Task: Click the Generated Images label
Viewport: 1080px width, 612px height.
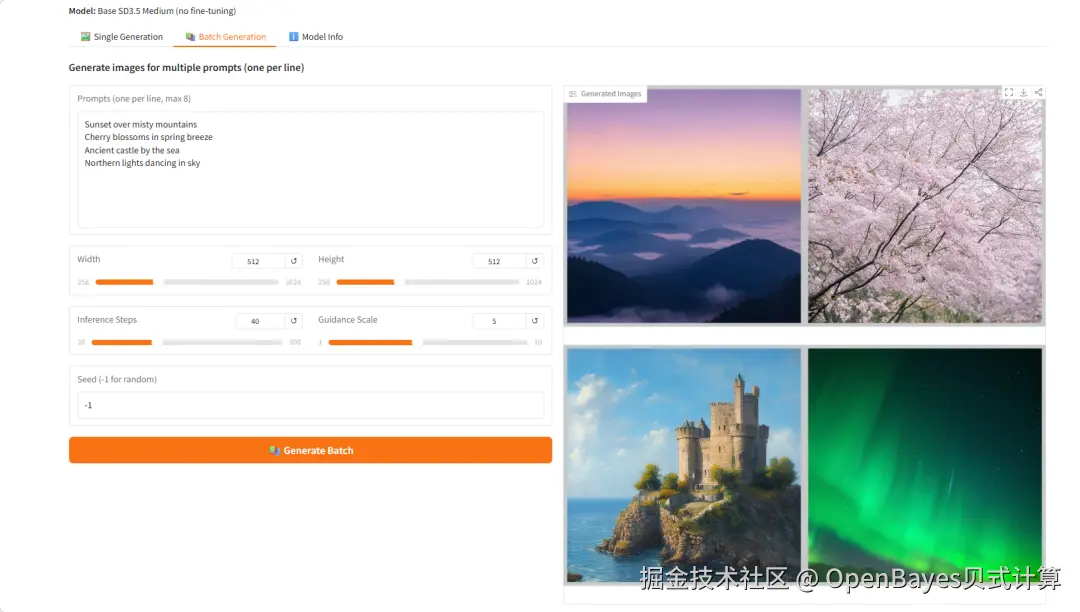Action: [x=605, y=94]
